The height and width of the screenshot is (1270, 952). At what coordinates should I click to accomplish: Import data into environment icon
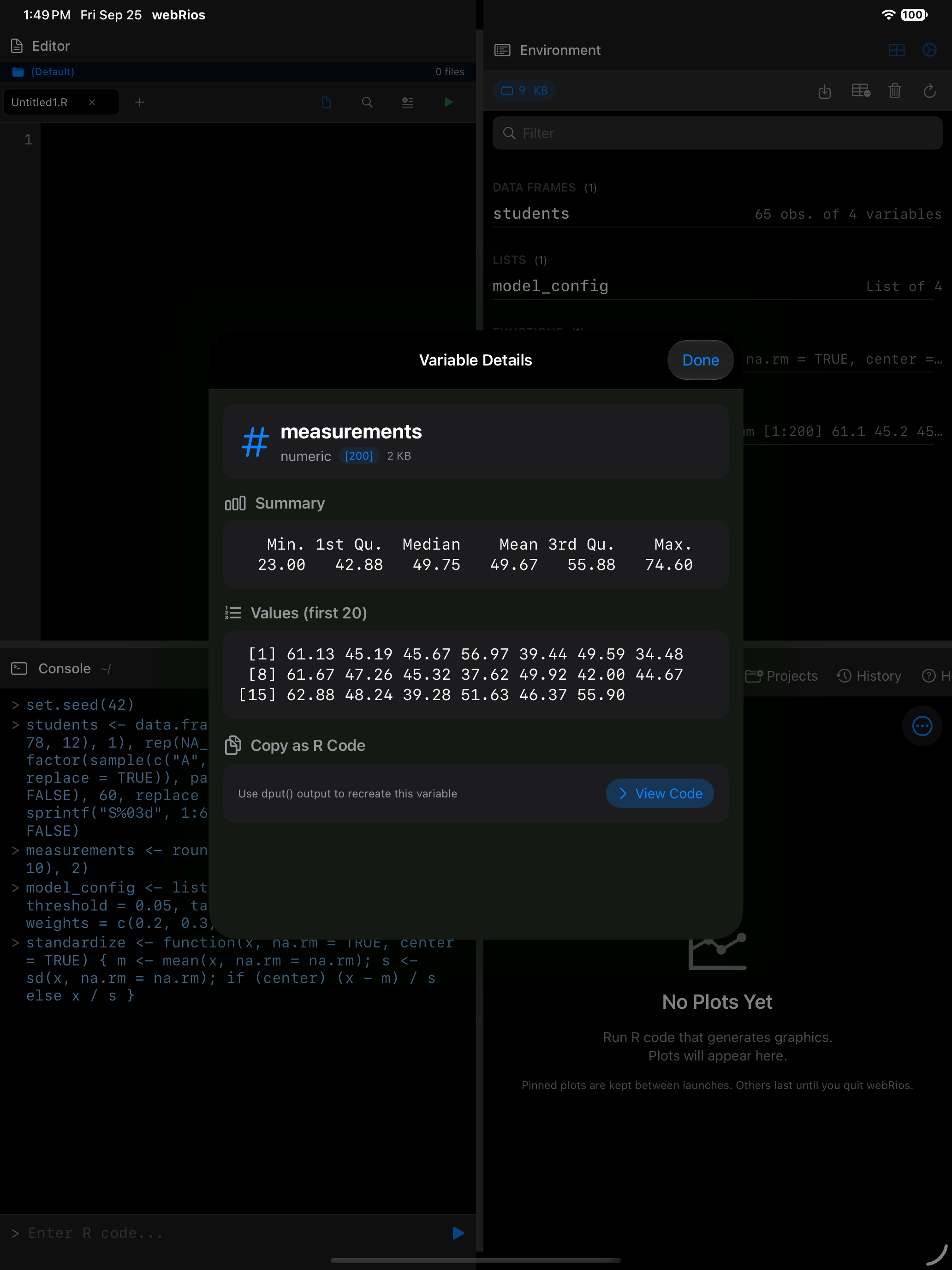point(825,91)
